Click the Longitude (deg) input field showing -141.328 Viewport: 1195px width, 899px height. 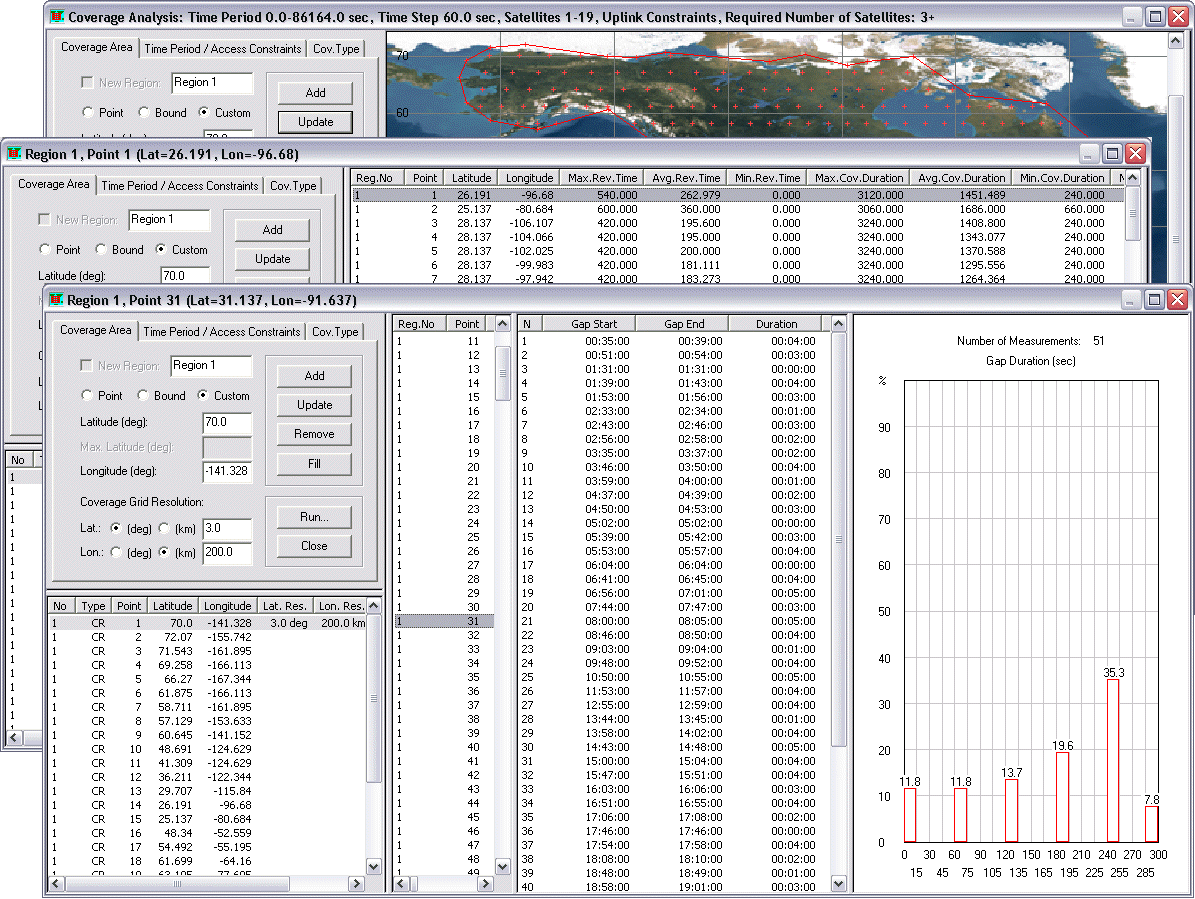coord(226,471)
